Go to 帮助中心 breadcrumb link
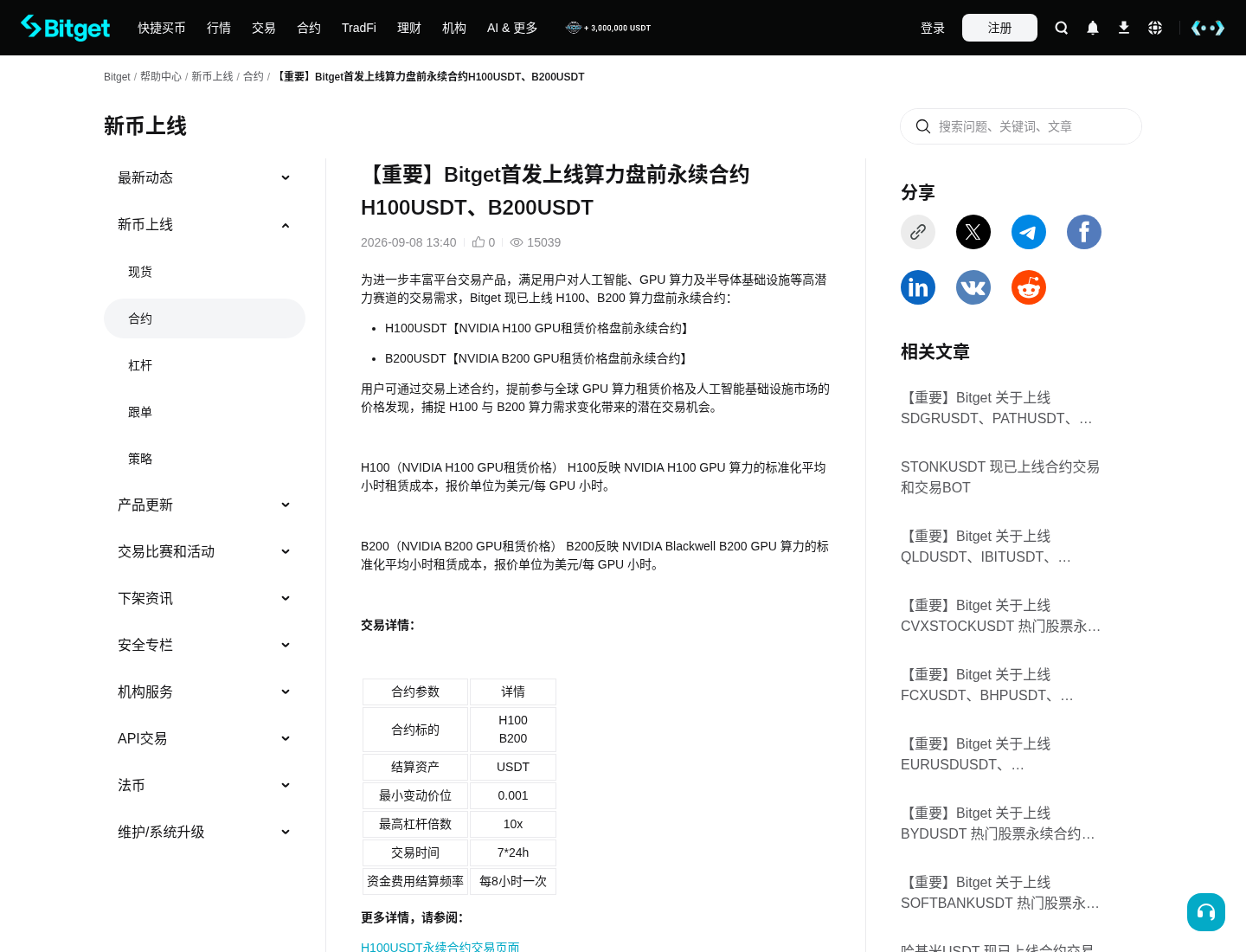The image size is (1246, 952). click(x=161, y=77)
